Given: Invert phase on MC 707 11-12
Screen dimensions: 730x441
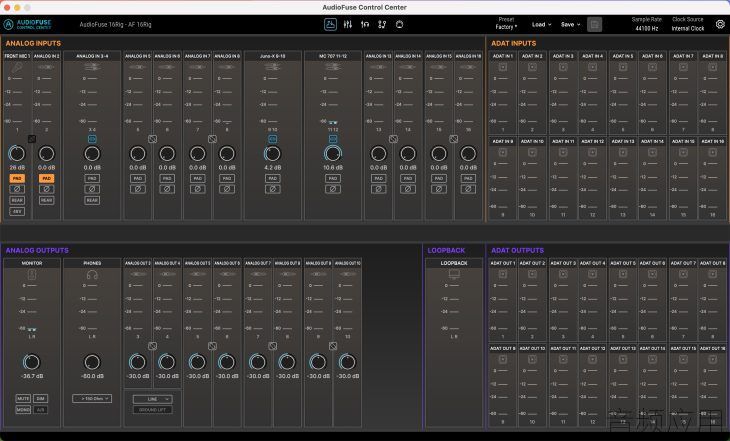Looking at the screenshot, I should (333, 189).
